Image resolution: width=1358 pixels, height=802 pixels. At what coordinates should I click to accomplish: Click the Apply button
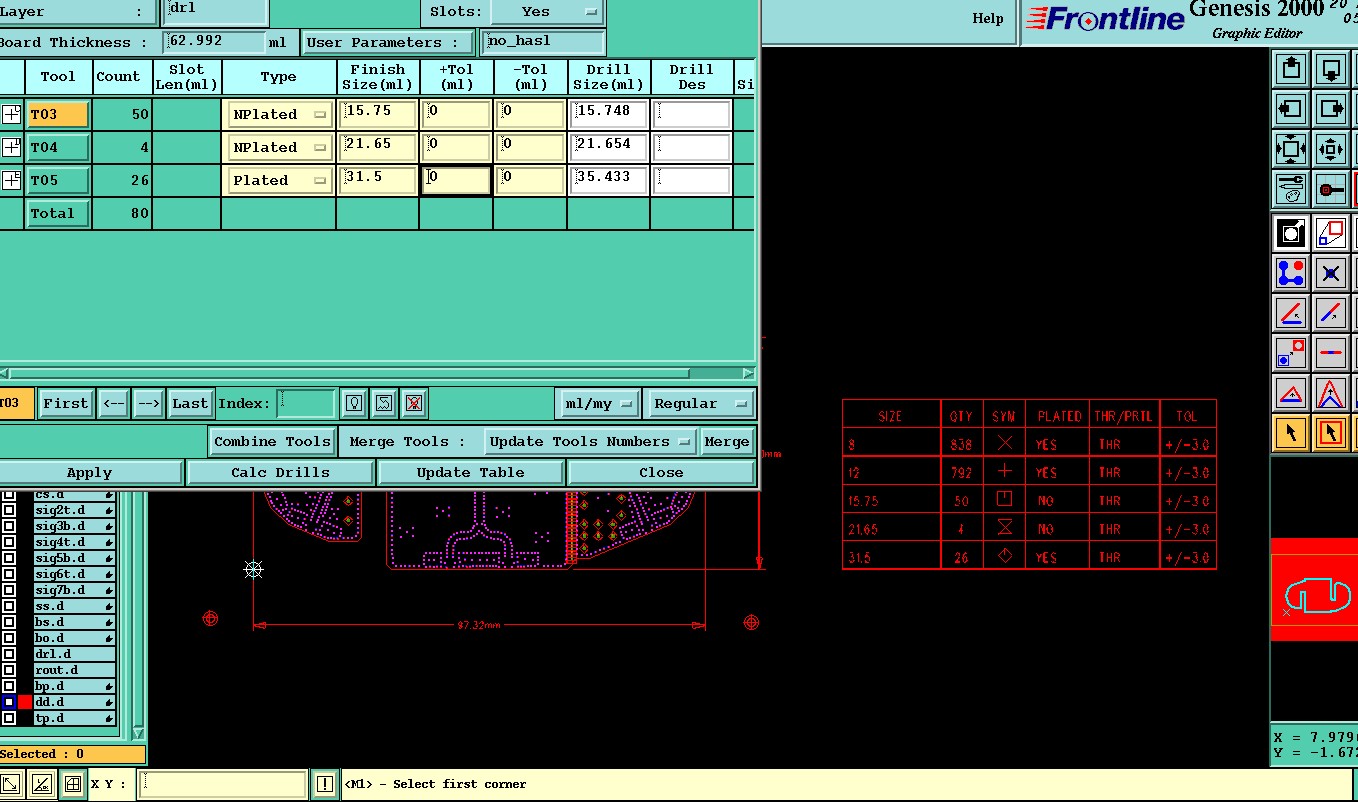point(90,472)
